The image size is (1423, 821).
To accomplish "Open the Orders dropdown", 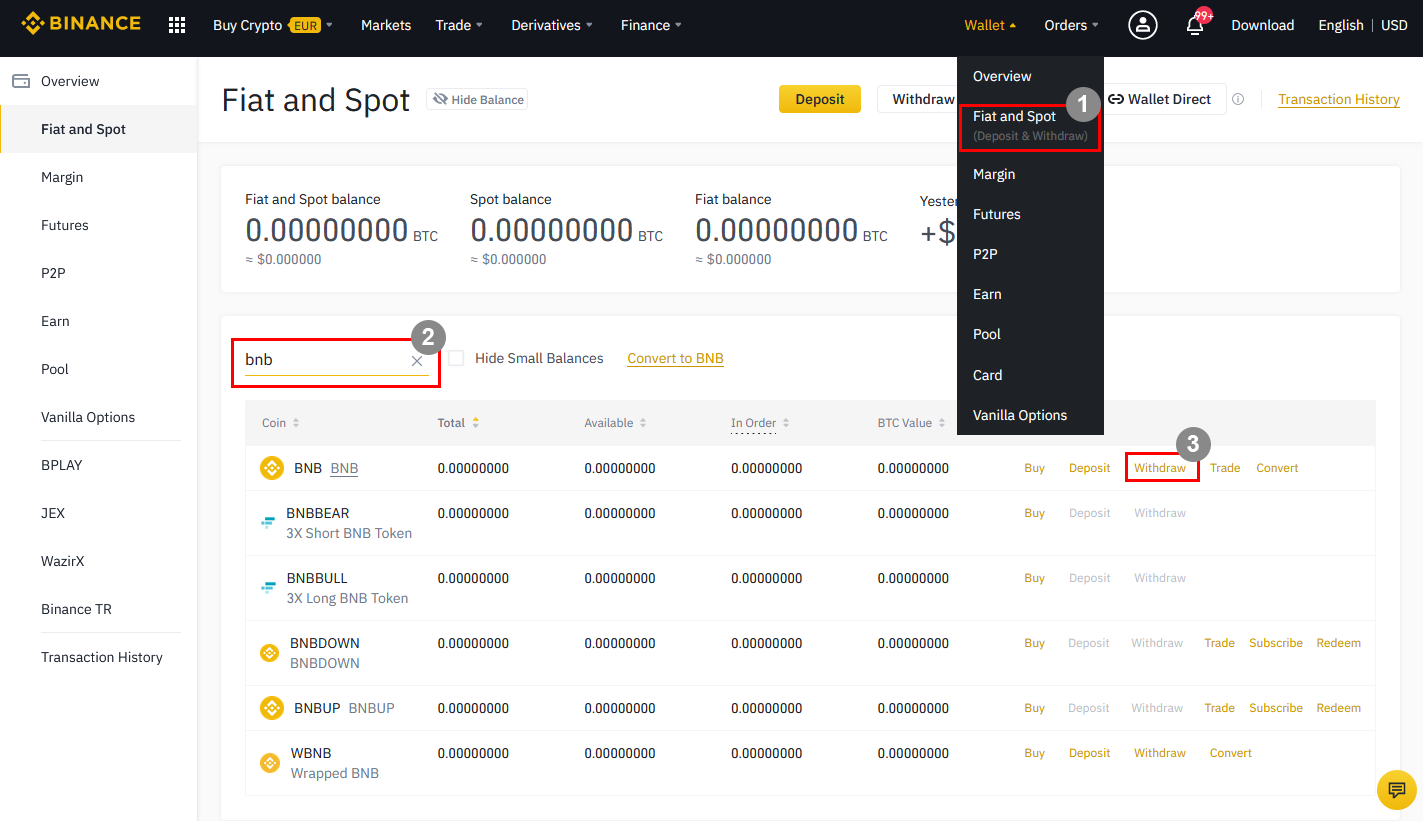I will point(1071,25).
